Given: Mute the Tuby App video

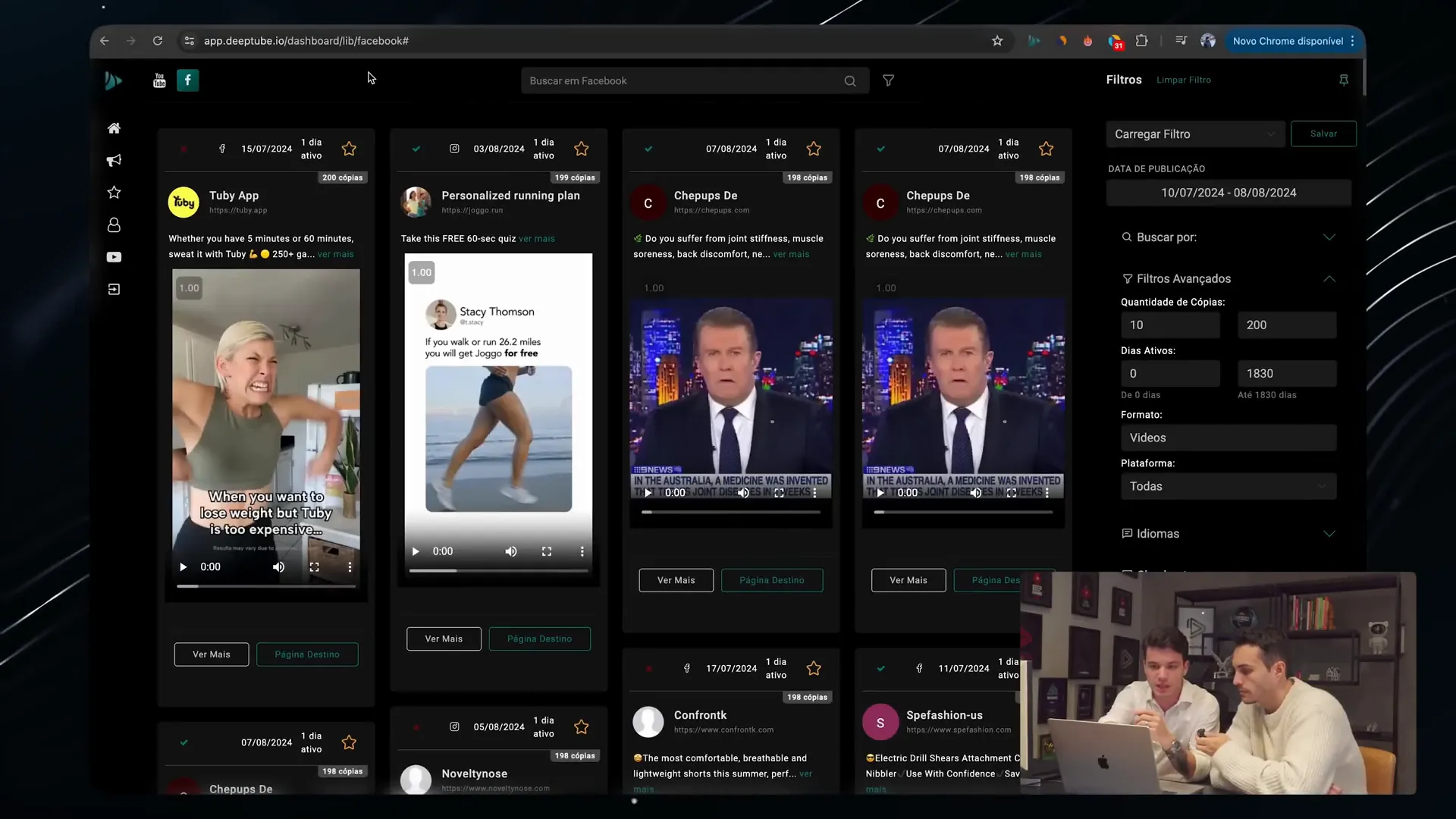Looking at the screenshot, I should (x=279, y=566).
